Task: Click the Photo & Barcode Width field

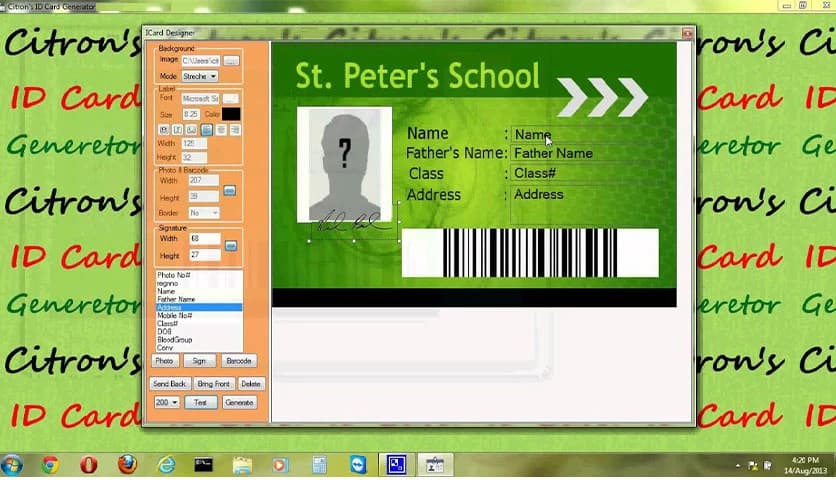Action: click(204, 180)
